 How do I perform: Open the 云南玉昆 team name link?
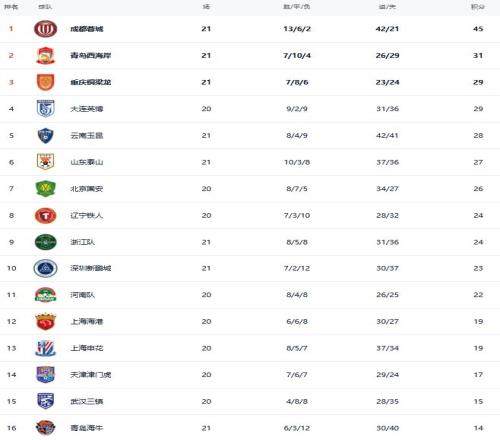click(87, 136)
